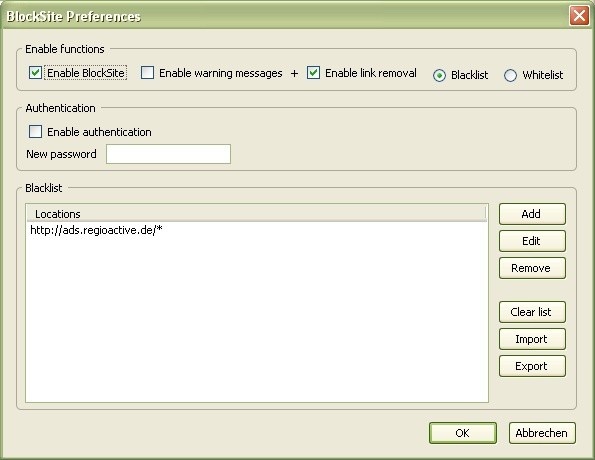The height and width of the screenshot is (460, 595).
Task: Switch to Whitelist mode radio button
Action: 510,75
